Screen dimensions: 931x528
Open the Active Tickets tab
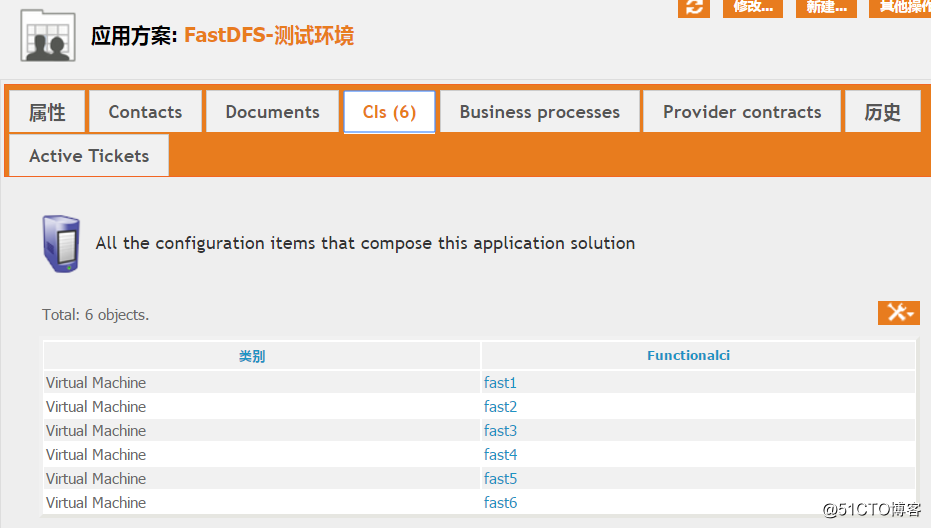click(89, 156)
